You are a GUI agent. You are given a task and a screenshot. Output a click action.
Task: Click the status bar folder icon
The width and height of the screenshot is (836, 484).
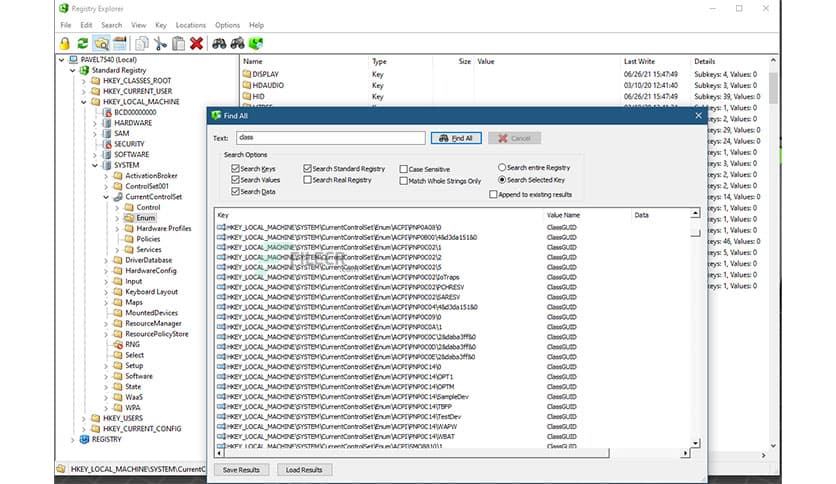(61, 469)
